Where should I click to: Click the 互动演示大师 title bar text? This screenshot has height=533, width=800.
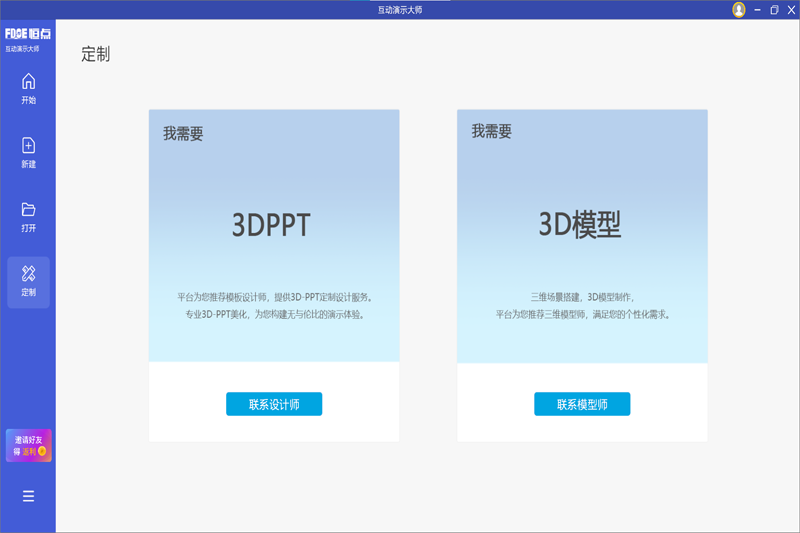(x=399, y=9)
